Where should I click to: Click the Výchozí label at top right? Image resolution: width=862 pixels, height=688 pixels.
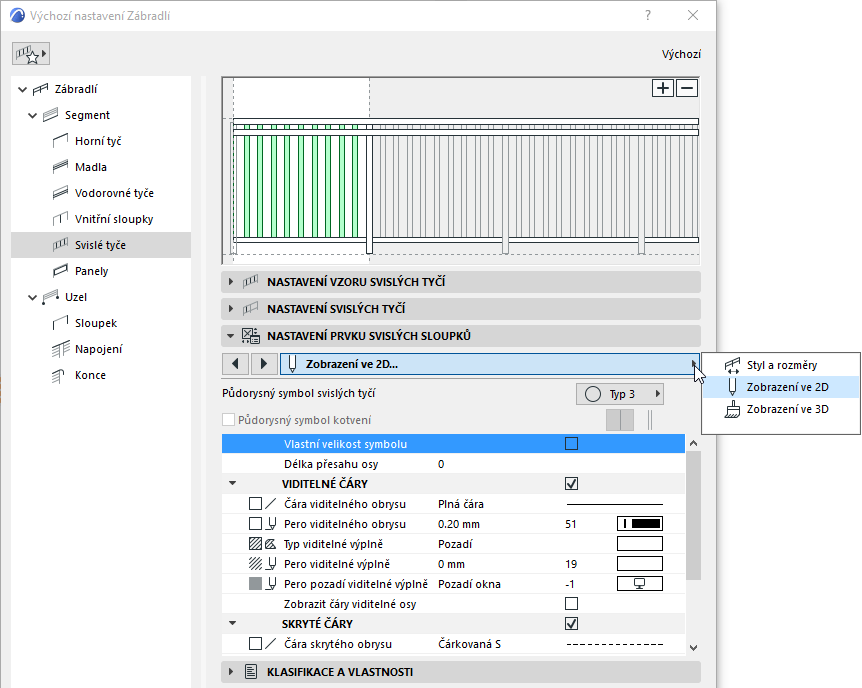point(681,54)
